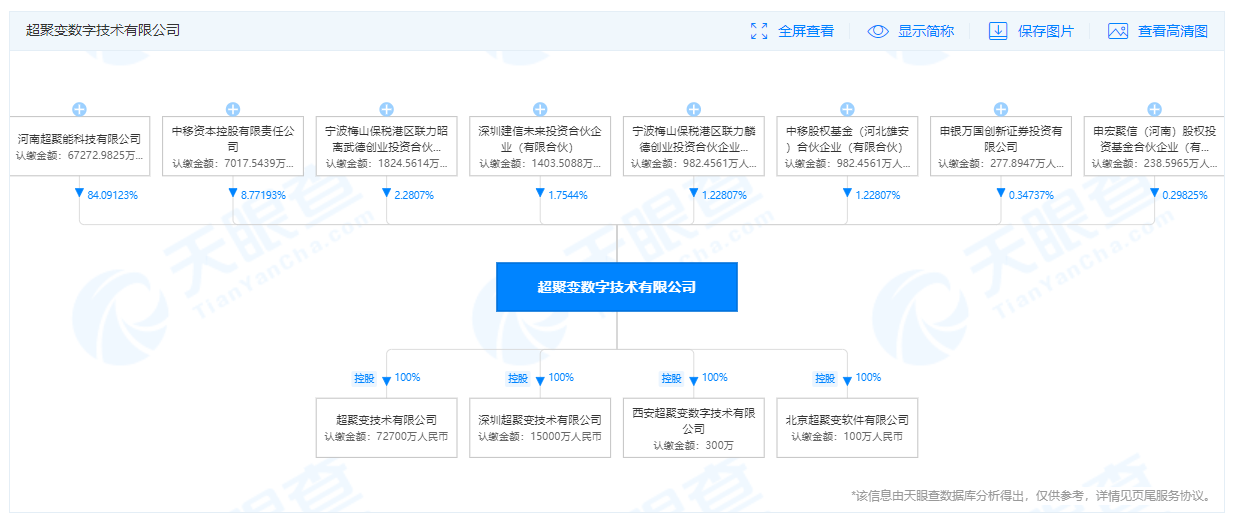Click 认缴金额 72700万人民币 text
The height and width of the screenshot is (524, 1238).
coord(386,436)
